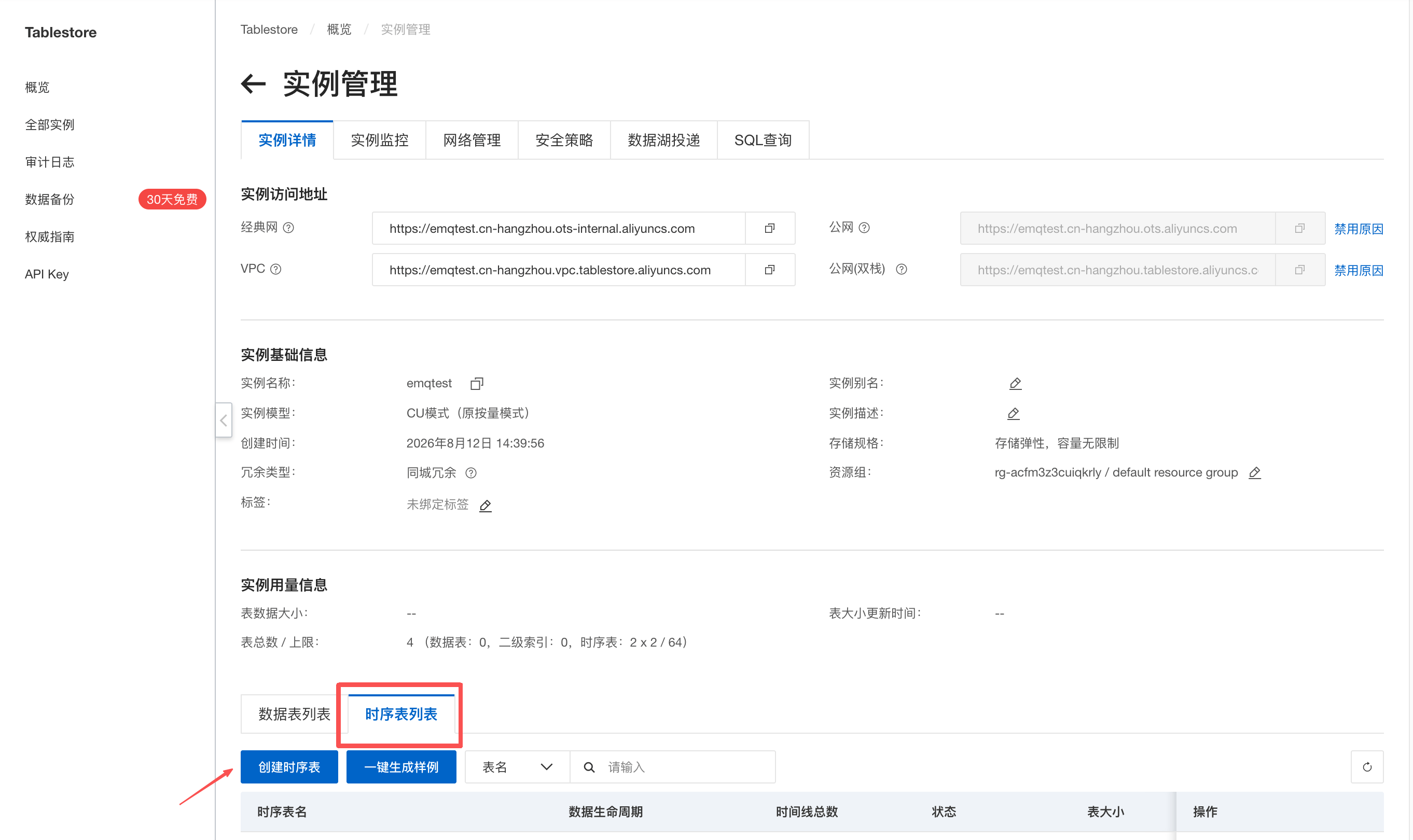Click the 状态 column header

[944, 811]
